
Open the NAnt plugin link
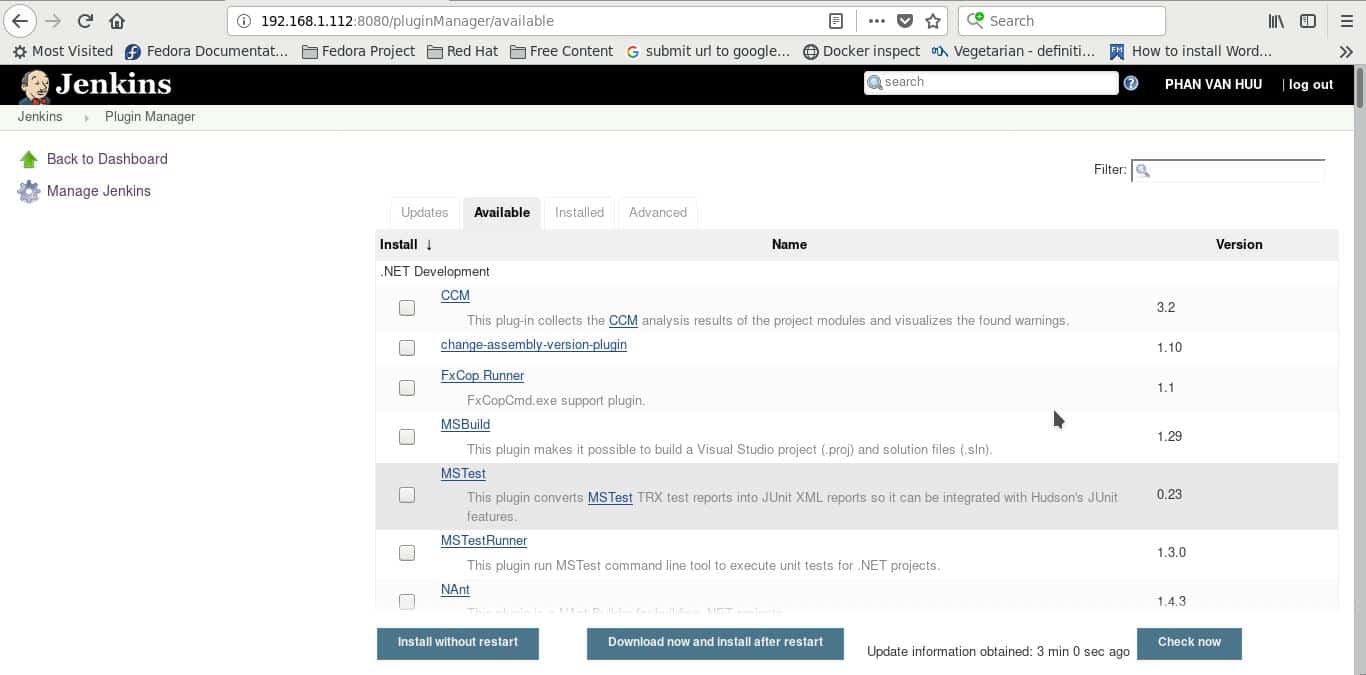tap(455, 590)
